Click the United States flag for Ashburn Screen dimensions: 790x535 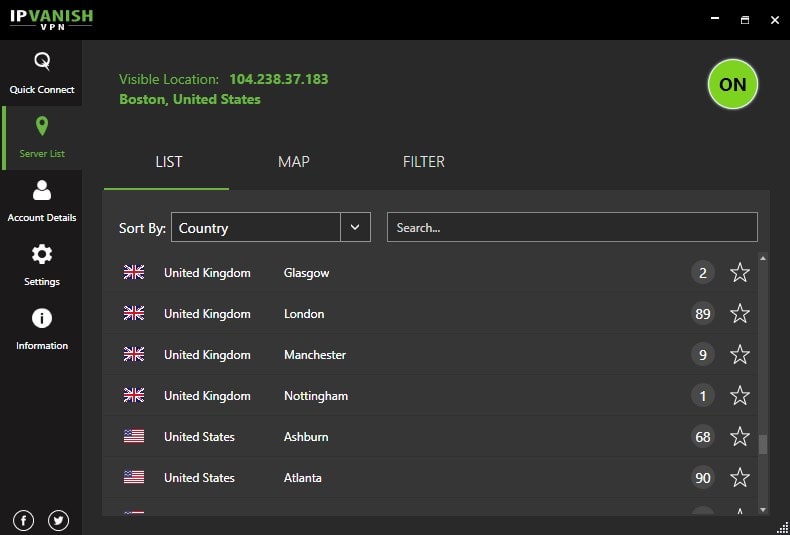(134, 436)
